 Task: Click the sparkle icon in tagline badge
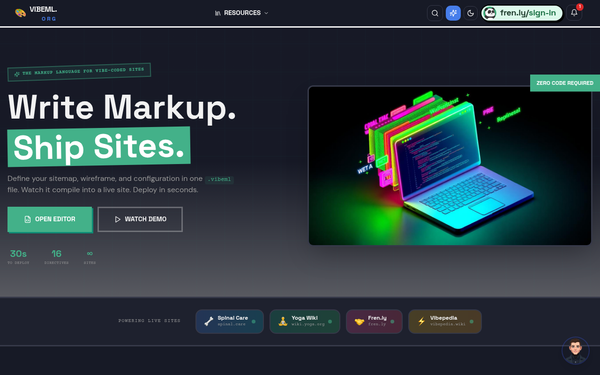(x=17, y=74)
